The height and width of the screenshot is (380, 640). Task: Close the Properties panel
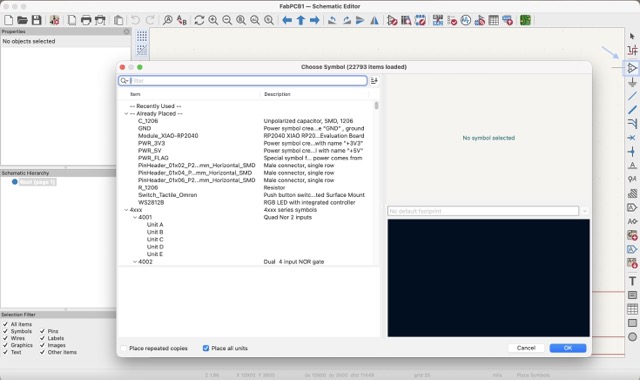pyautogui.click(x=127, y=31)
